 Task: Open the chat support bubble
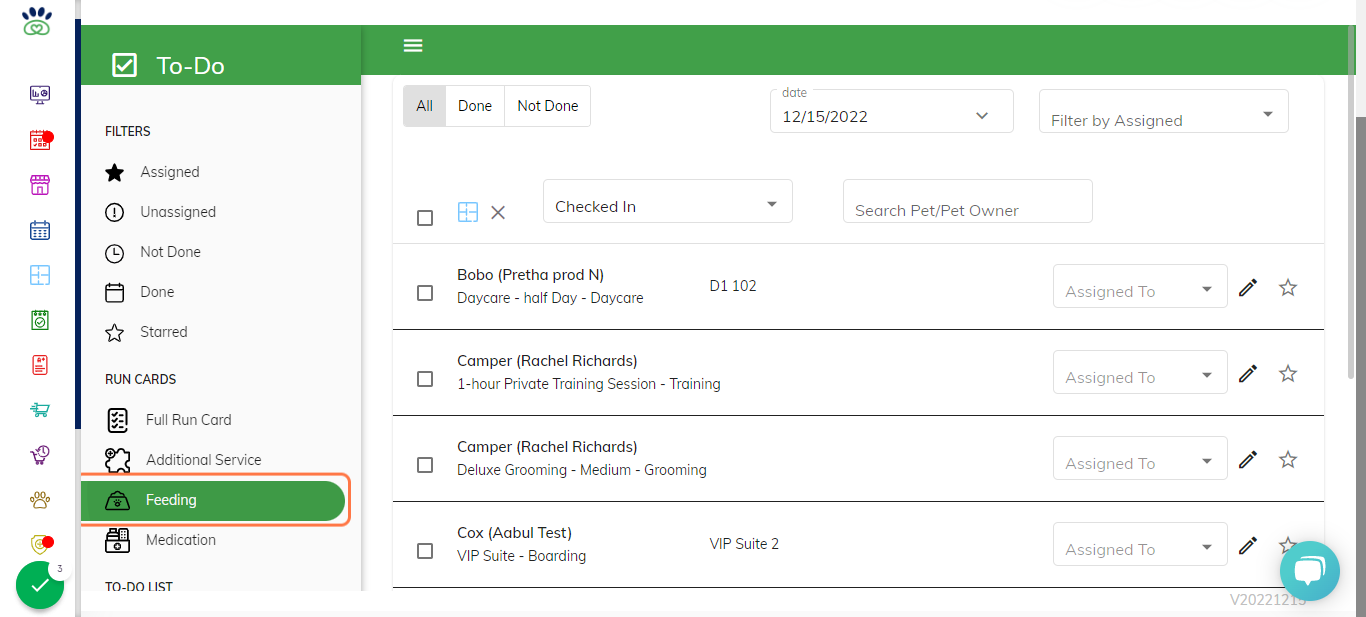pos(1309,571)
